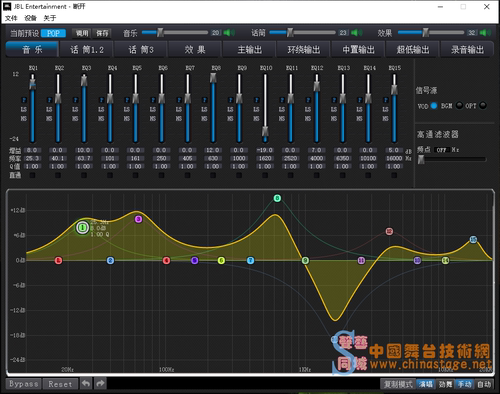Image resolution: width=500 pixels, height=394 pixels.
Task: Select the 演唱 mode button
Action: click(x=426, y=384)
